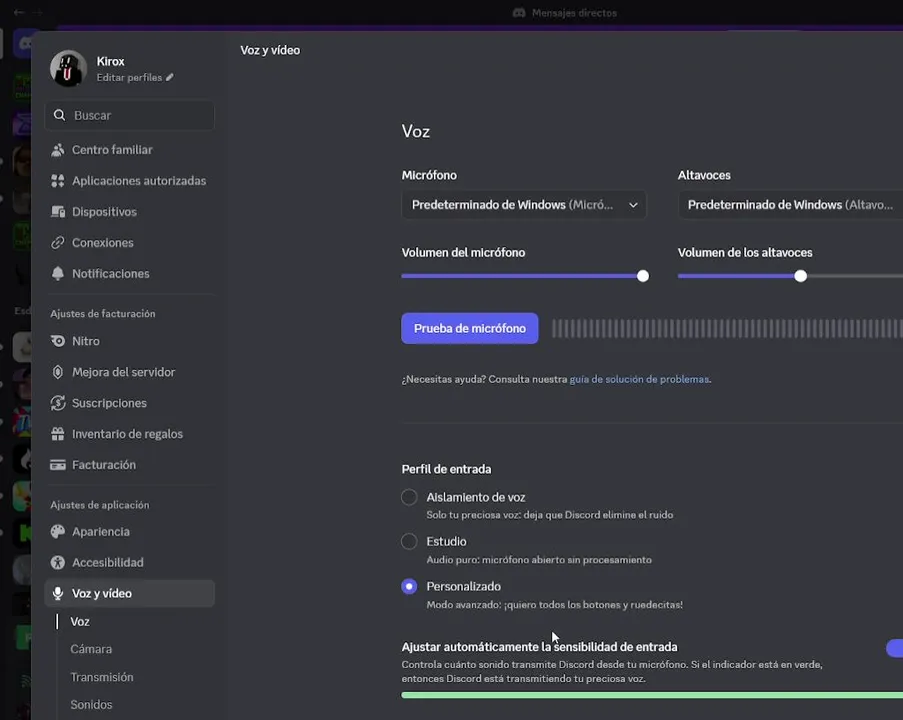Screen dimensions: 903x720
Task: Select the Aislamiento de voz radio option
Action: point(409,497)
